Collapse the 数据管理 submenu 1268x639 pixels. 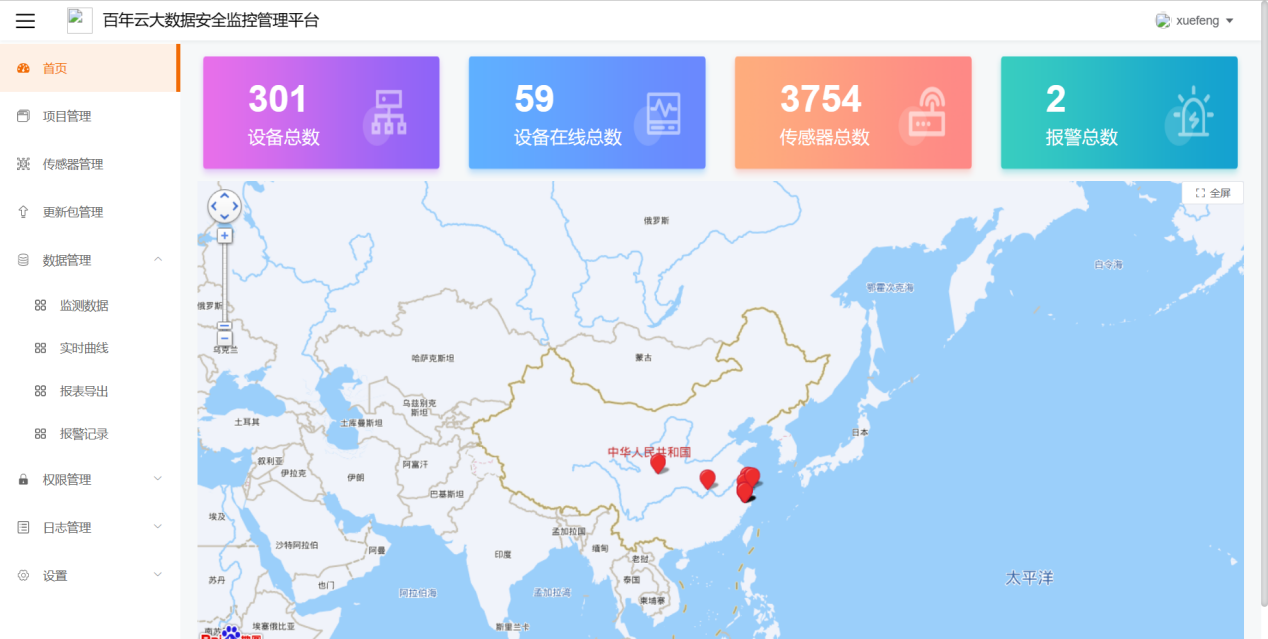(158, 260)
